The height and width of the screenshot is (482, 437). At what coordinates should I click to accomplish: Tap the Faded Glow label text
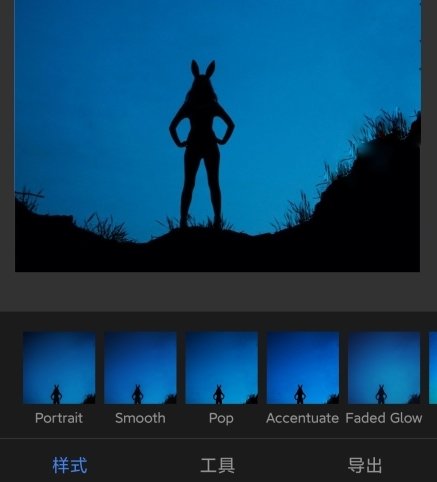384,418
